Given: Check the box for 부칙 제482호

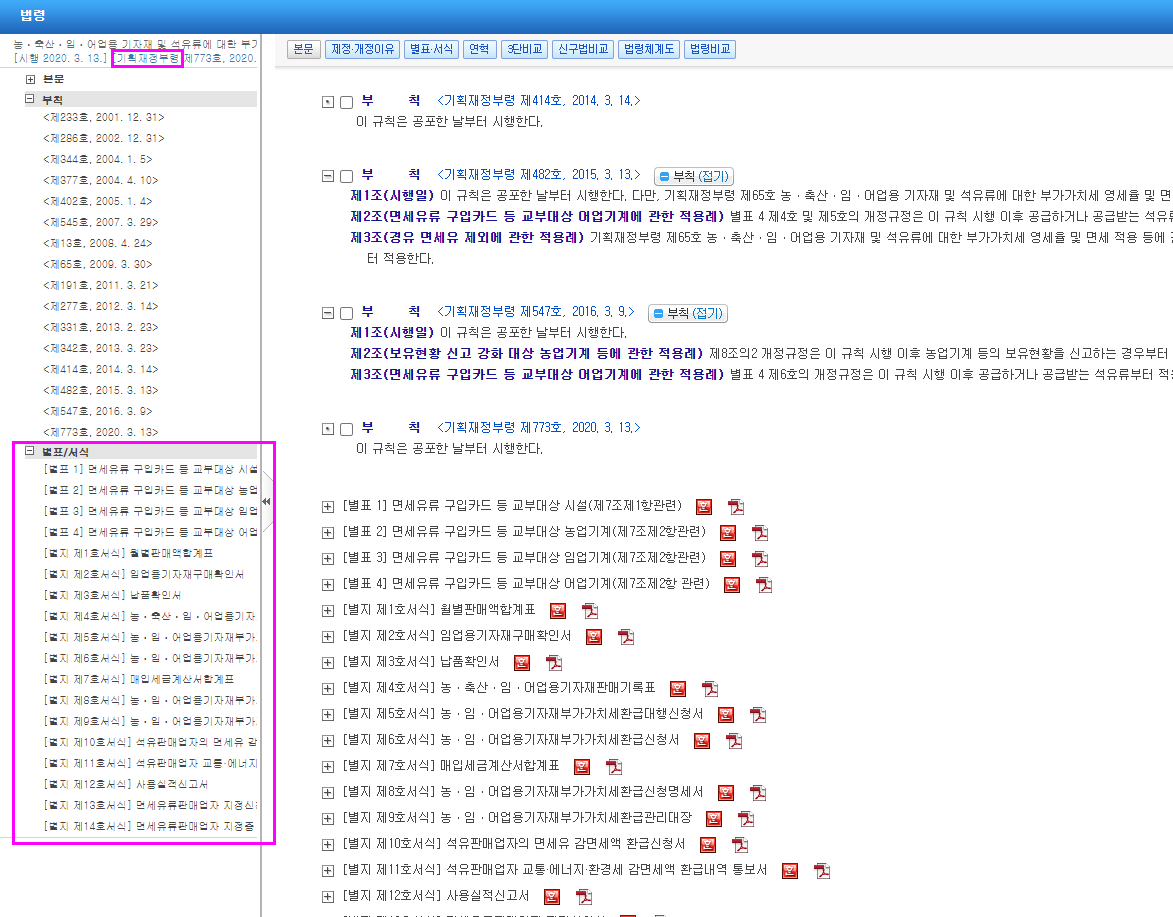Looking at the screenshot, I should click(x=346, y=177).
